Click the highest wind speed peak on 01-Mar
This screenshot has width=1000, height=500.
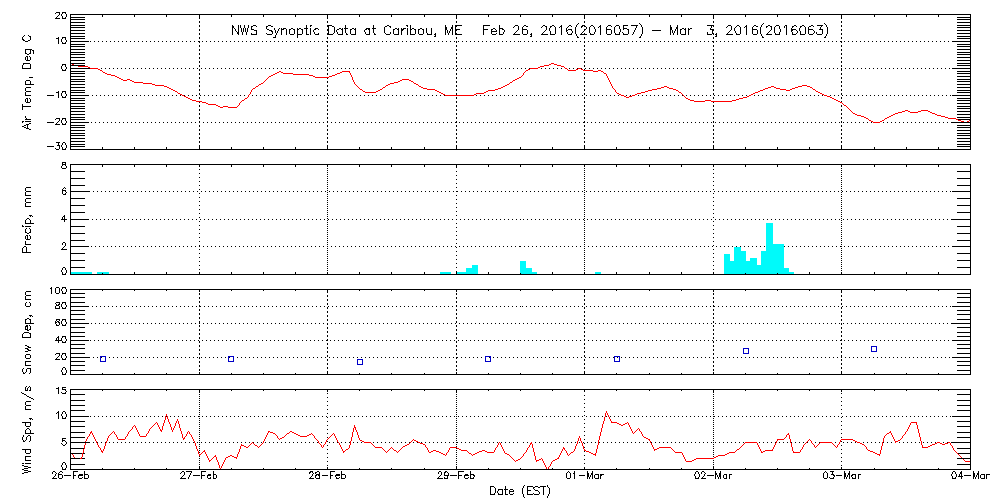(606, 412)
